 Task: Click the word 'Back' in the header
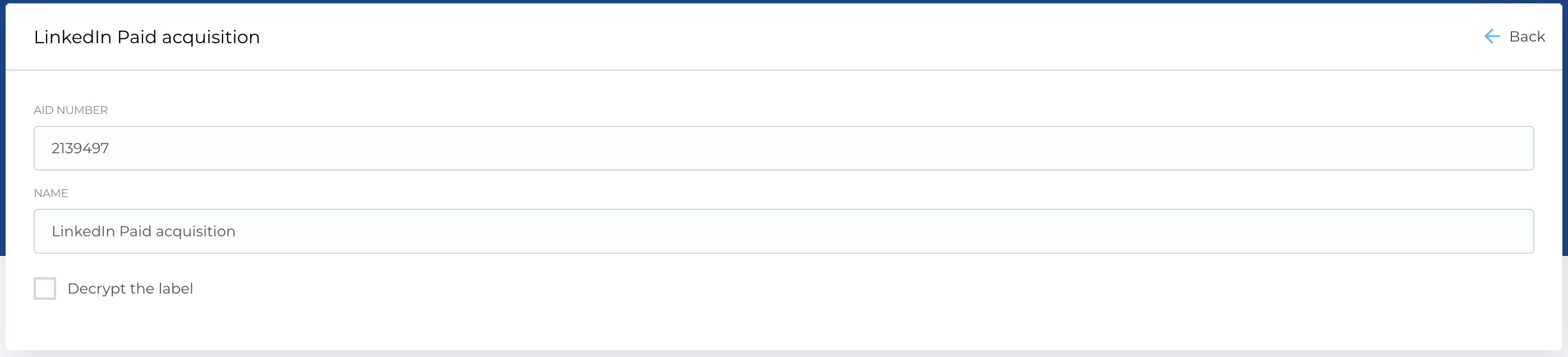[x=1527, y=36]
